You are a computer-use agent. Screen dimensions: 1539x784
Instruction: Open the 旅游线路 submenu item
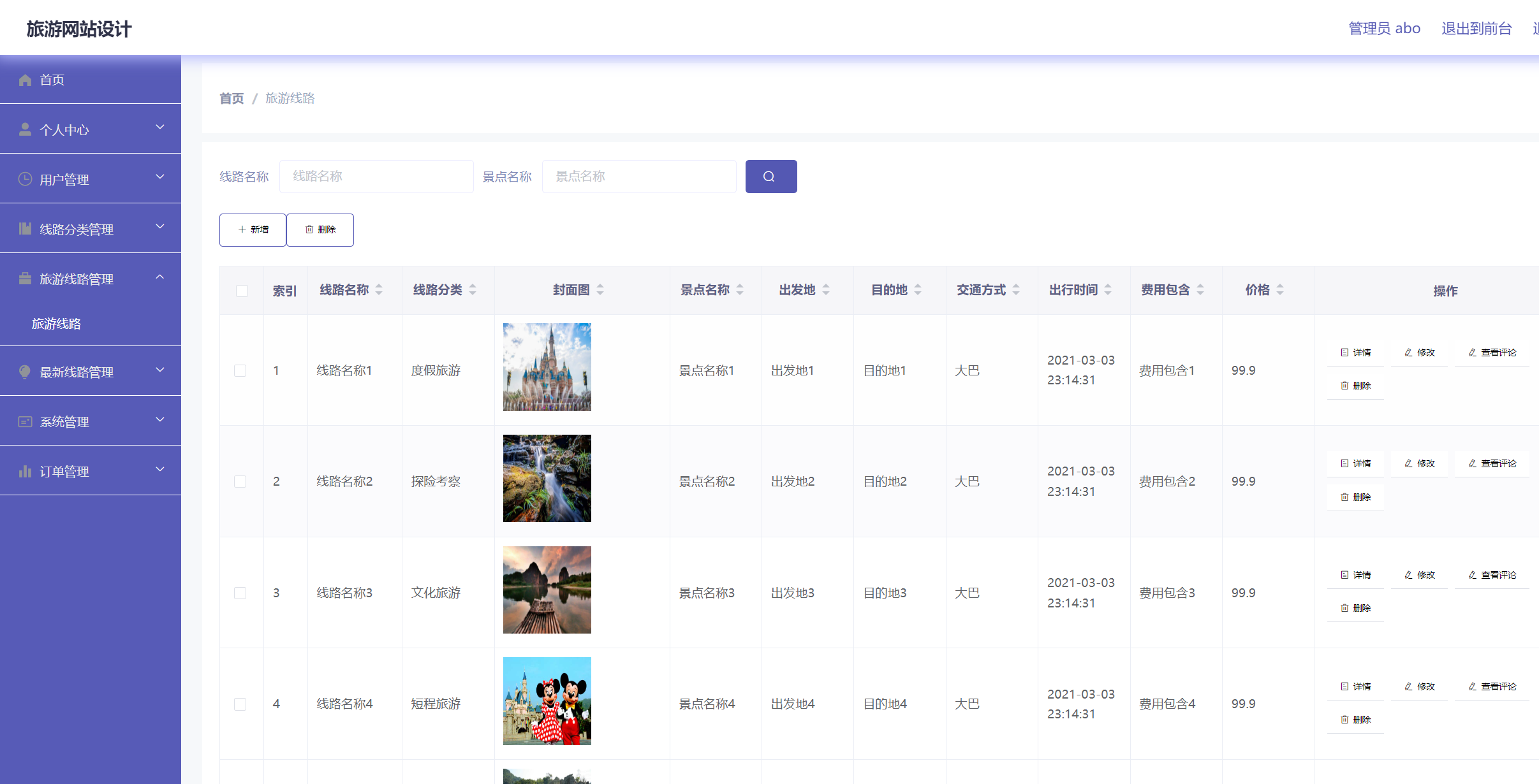click(x=56, y=324)
